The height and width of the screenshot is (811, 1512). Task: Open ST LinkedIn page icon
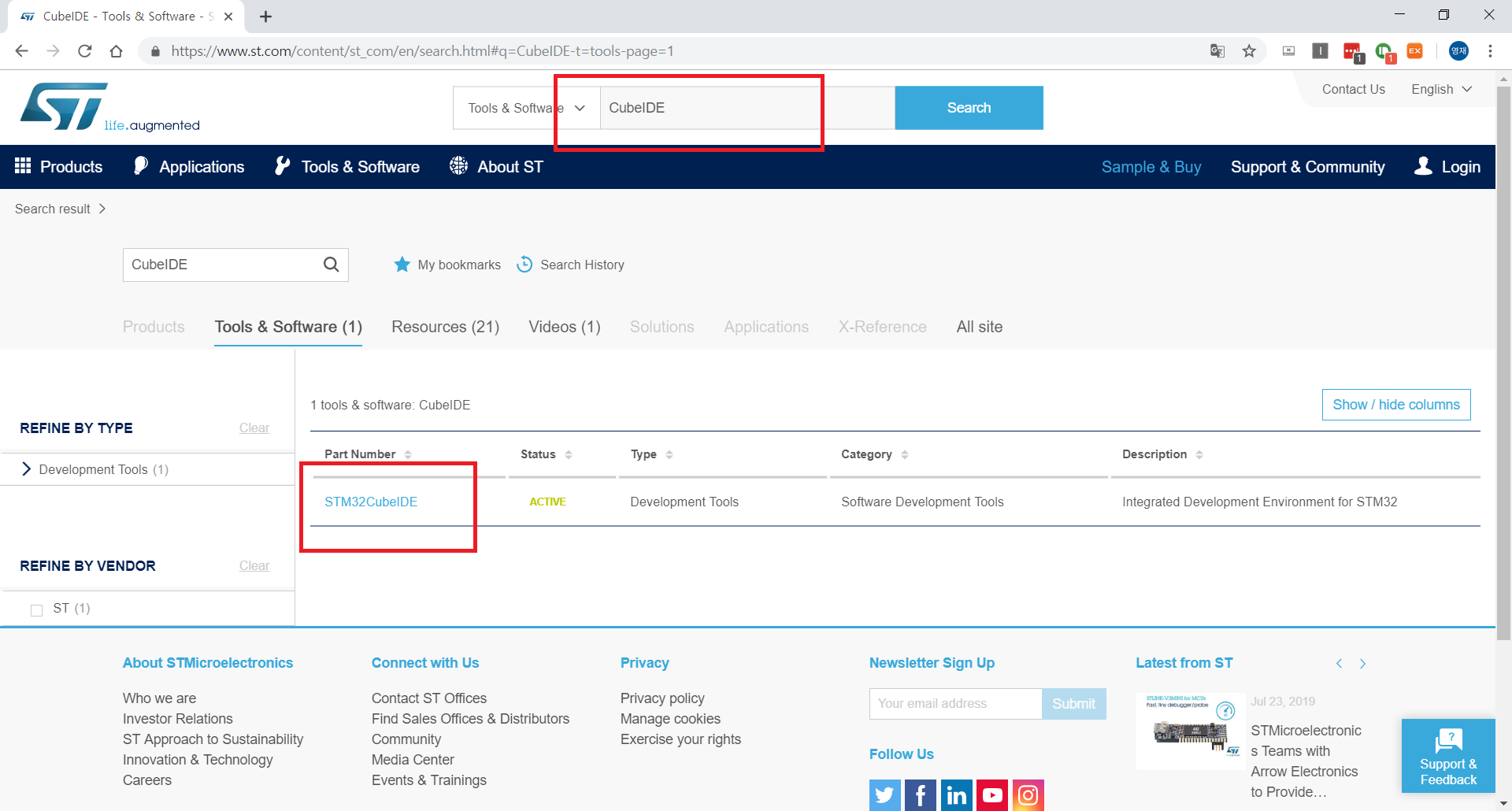956,795
